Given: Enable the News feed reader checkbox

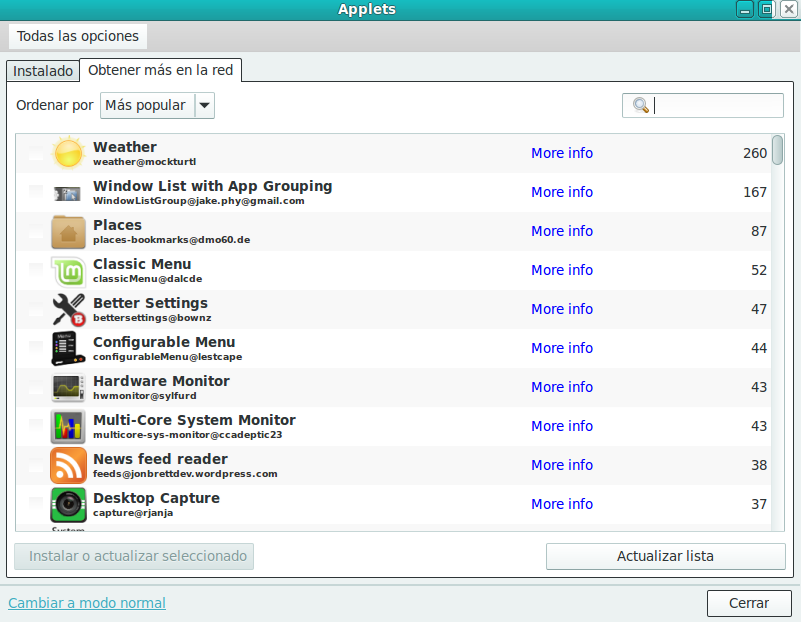Looking at the screenshot, I should (x=36, y=465).
